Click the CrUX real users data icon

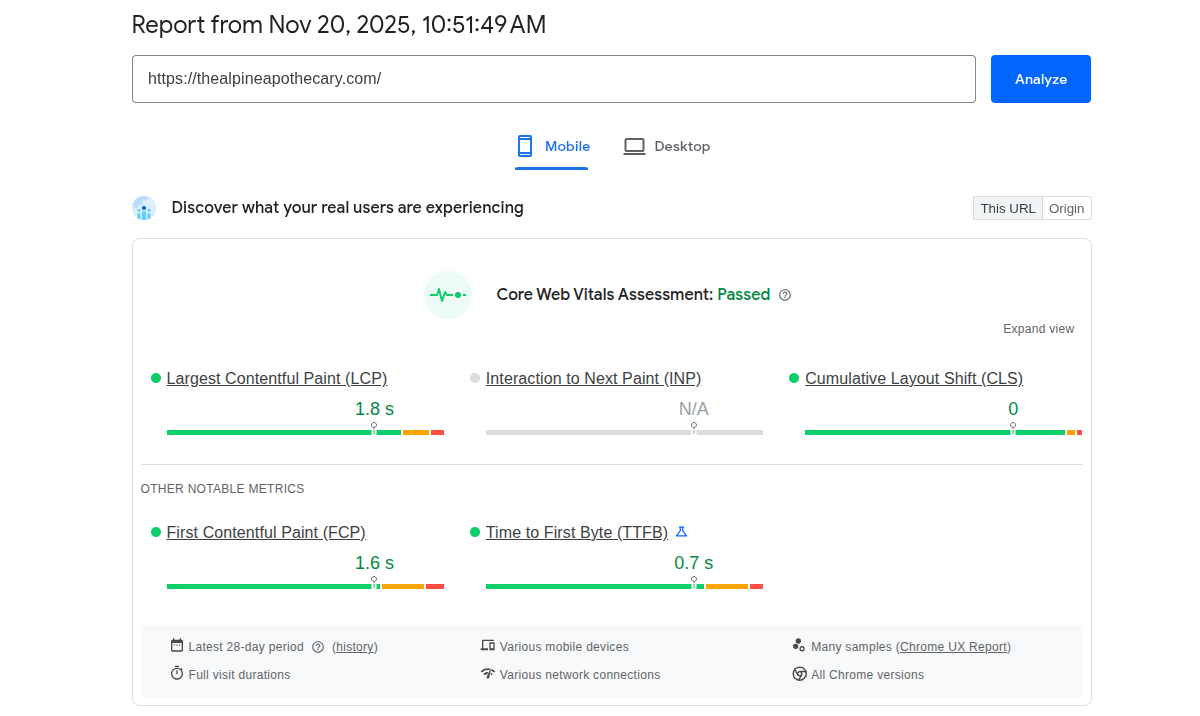(x=144, y=208)
